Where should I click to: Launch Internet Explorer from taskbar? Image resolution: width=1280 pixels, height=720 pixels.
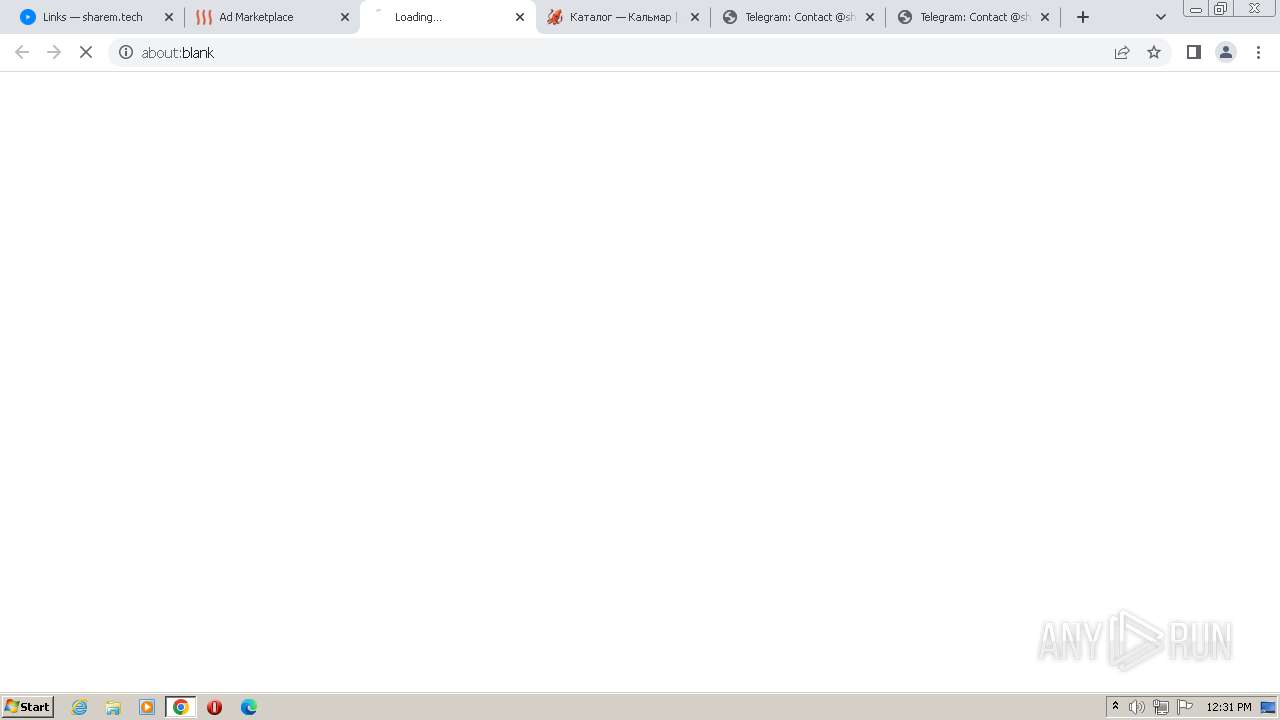click(80, 707)
